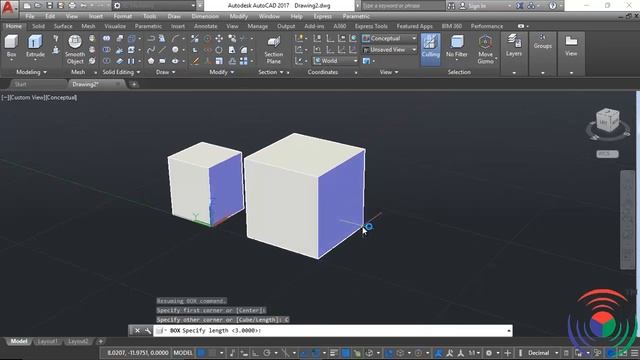The image size is (640, 360).
Task: Toggle Polar tracking in status bar
Action: coord(267,353)
